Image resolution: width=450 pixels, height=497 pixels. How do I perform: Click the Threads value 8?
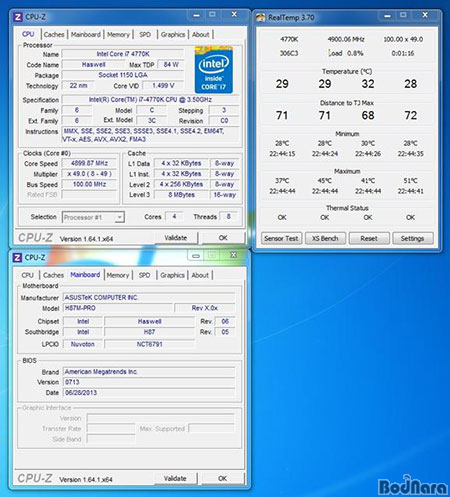click(x=229, y=216)
